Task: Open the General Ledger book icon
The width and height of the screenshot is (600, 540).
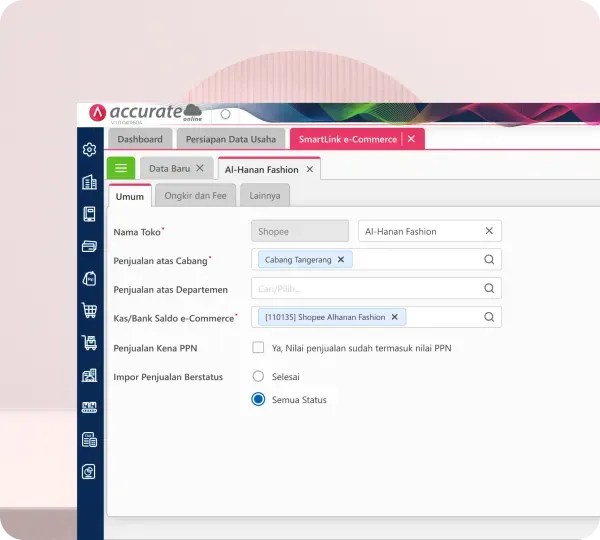Action: [x=90, y=214]
